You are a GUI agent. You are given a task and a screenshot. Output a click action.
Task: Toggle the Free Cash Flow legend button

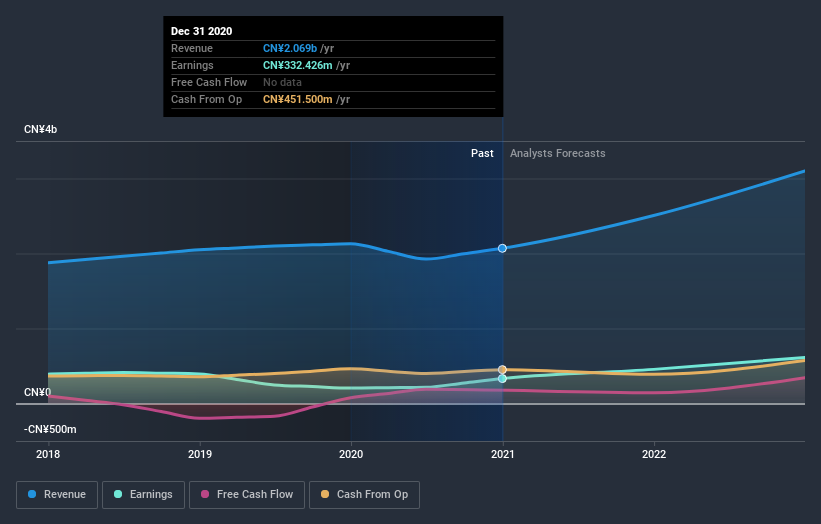point(247,495)
